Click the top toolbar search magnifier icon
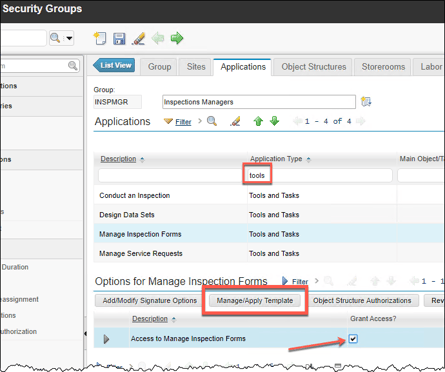The image size is (445, 372). (55, 38)
